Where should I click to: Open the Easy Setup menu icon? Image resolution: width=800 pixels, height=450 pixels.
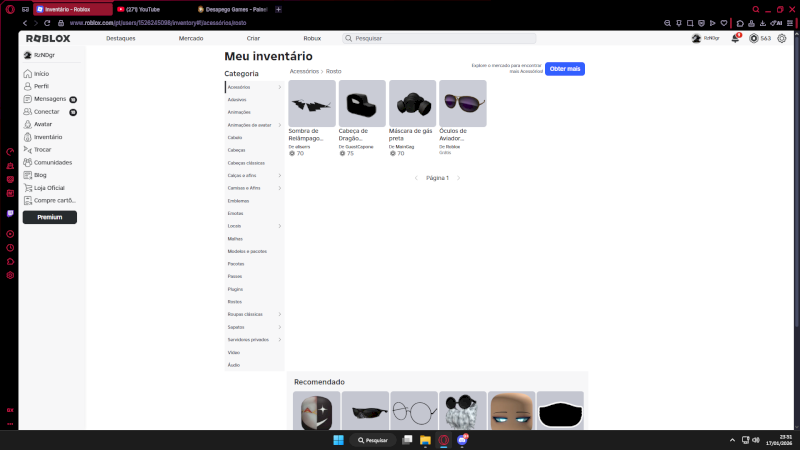pyautogui.click(x=790, y=23)
